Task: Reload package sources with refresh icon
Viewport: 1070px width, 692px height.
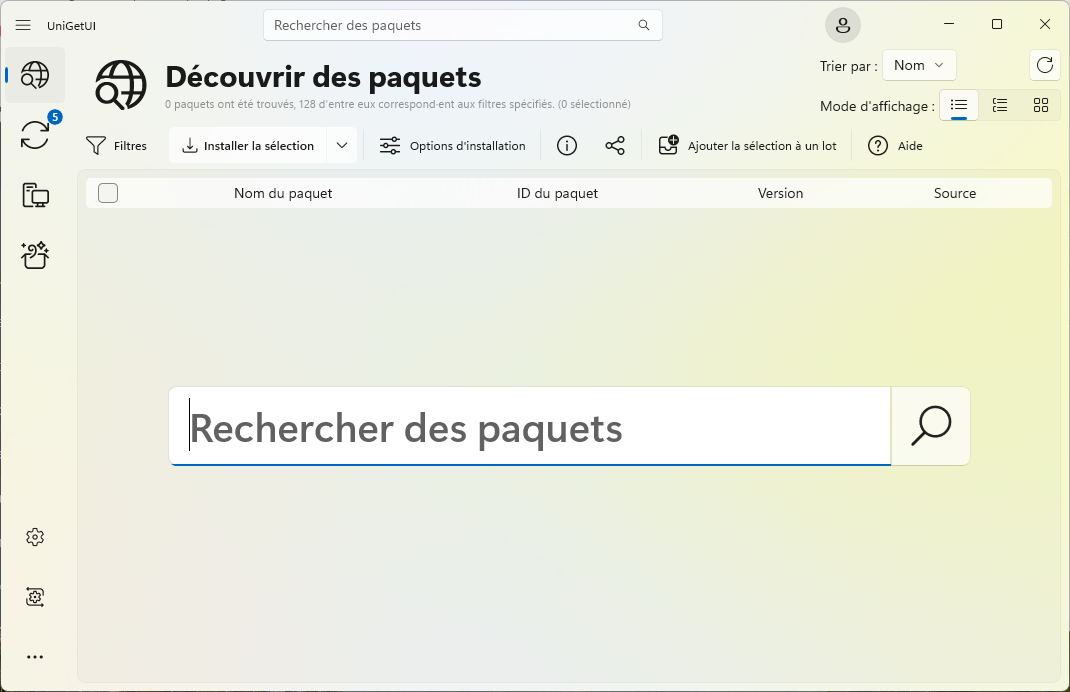Action: pos(1044,65)
